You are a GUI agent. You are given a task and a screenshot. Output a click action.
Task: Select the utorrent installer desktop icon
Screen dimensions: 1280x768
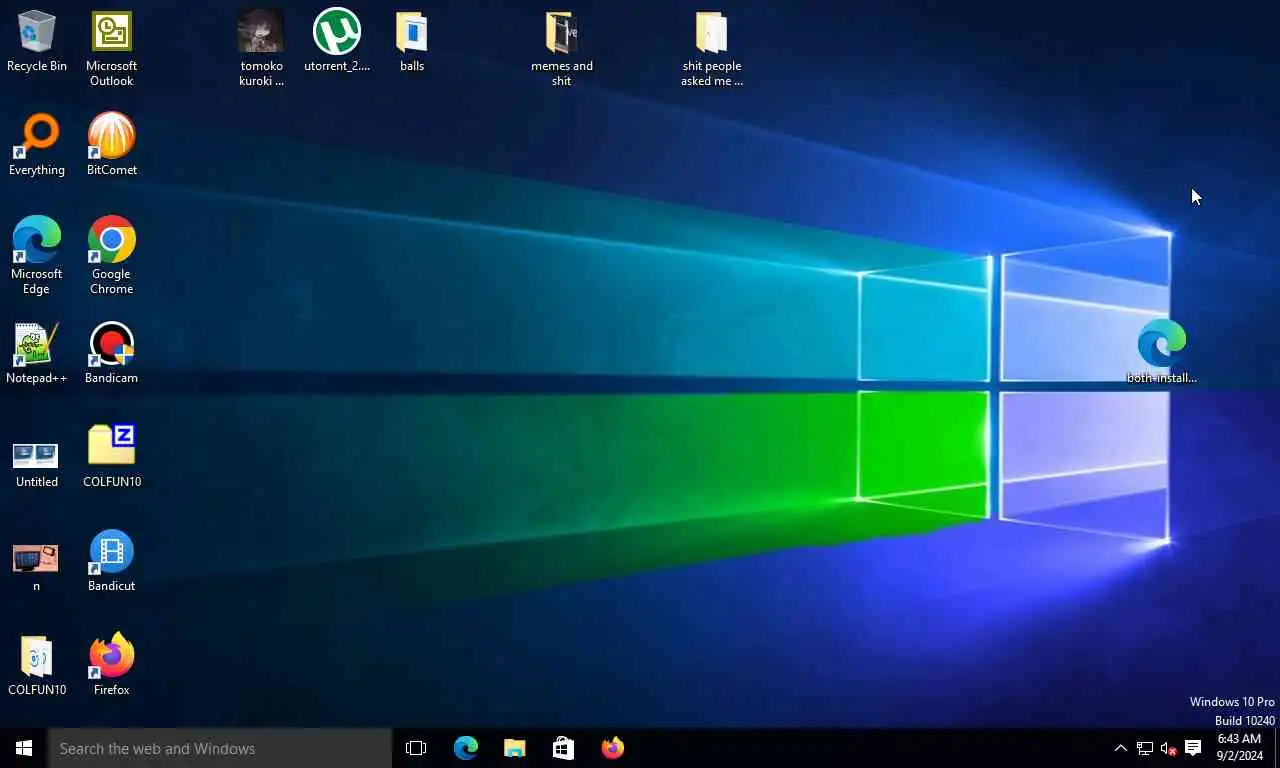tap(337, 42)
